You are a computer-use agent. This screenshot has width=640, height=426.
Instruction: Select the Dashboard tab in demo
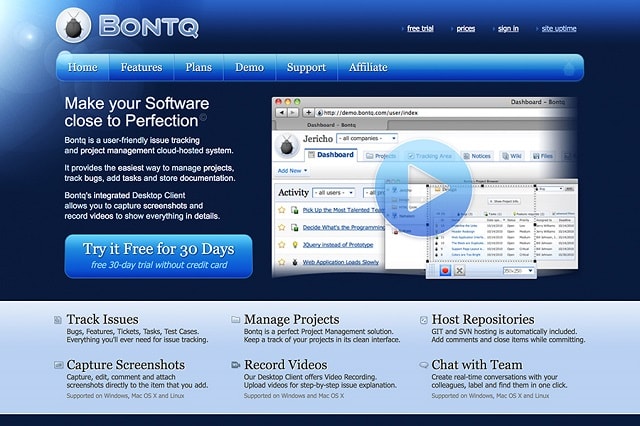tap(331, 155)
